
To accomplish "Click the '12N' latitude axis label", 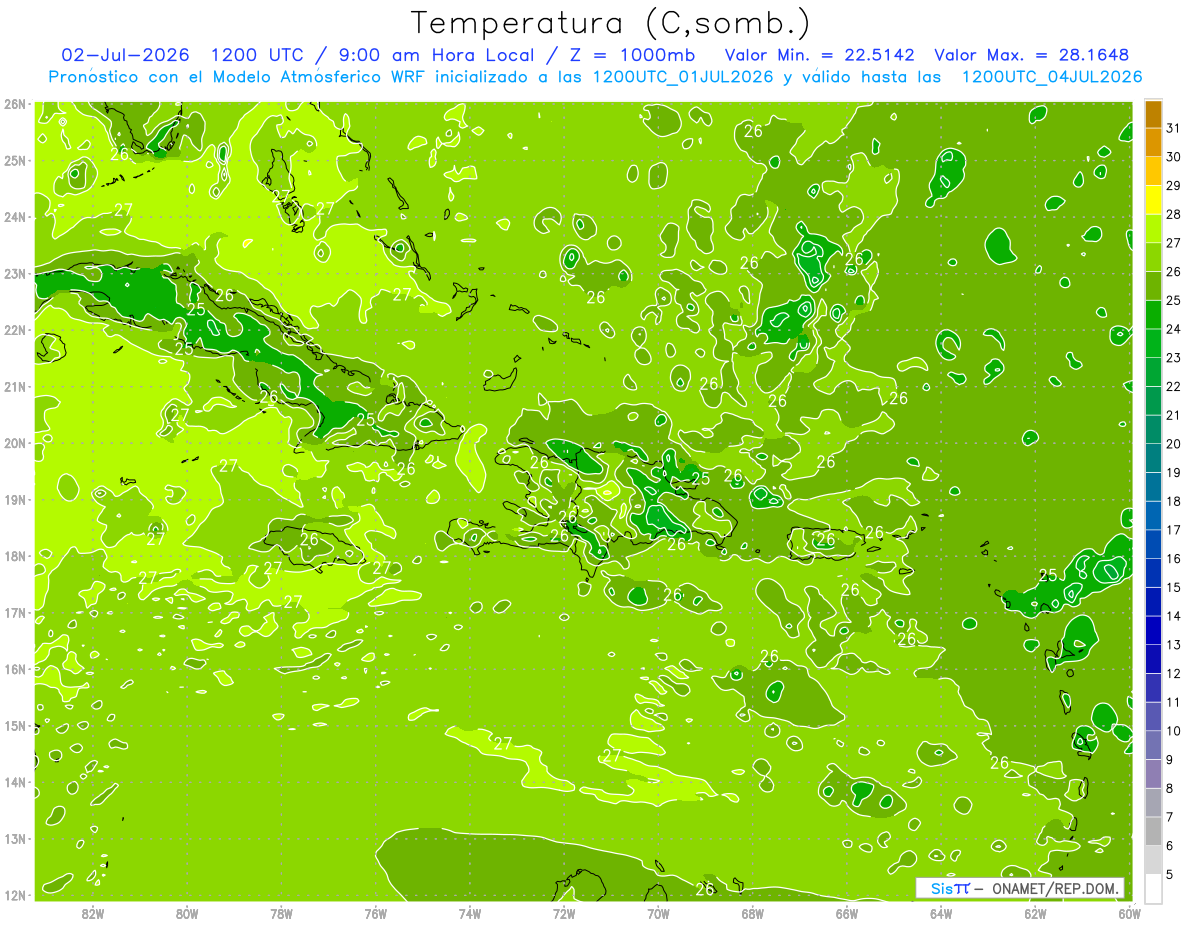I will pyautogui.click(x=14, y=895).
